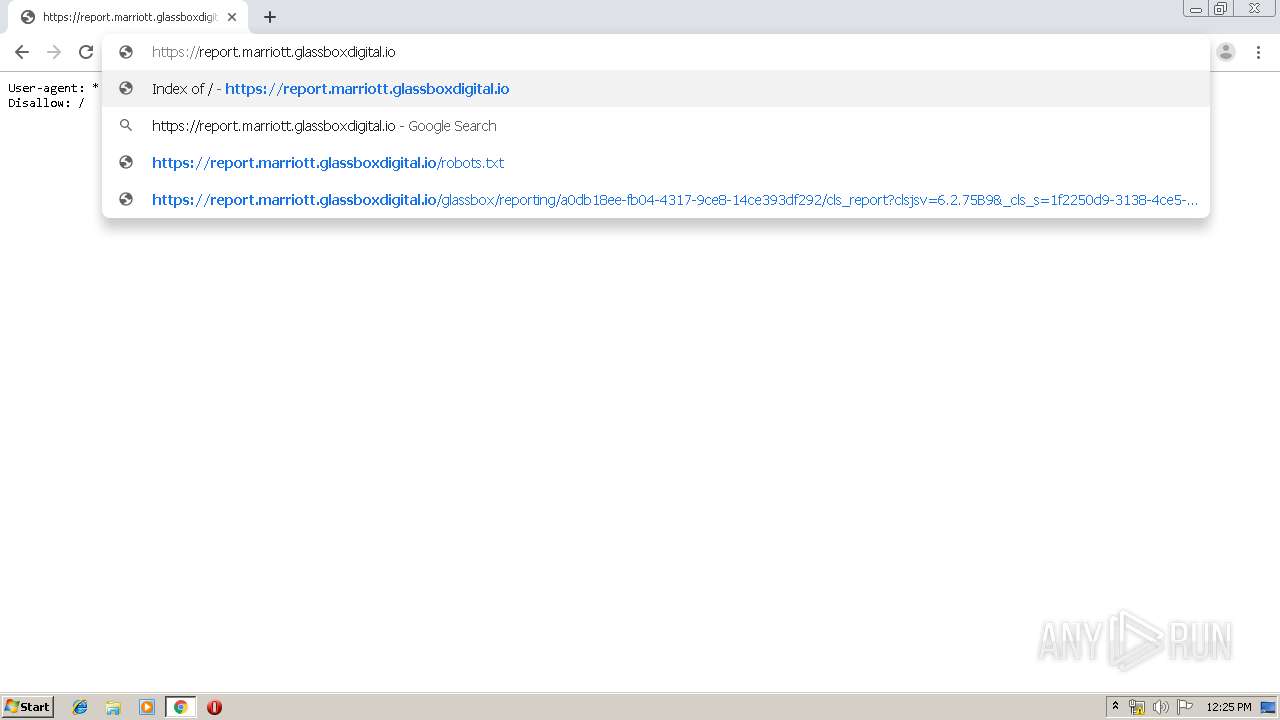This screenshot has width=1280, height=720.
Task: Show hidden system tray icons
Action: point(1115,707)
